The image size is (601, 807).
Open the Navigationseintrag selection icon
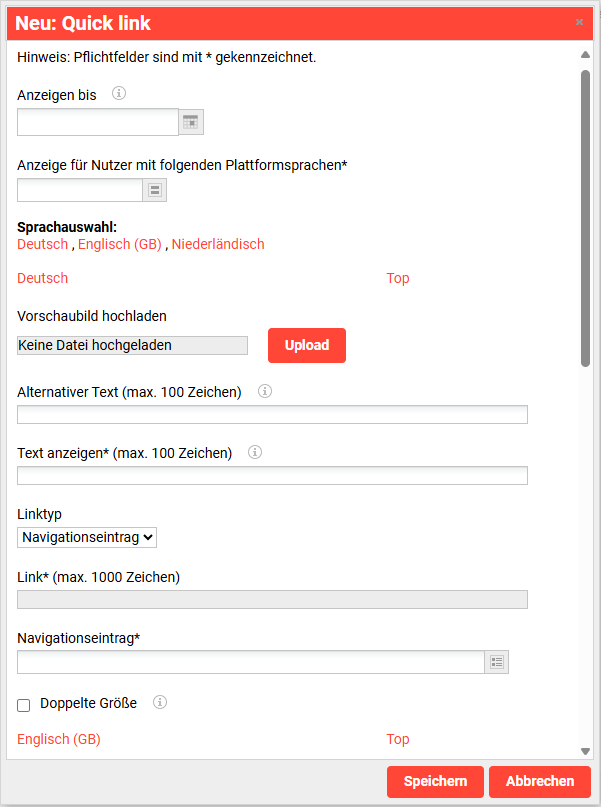coord(496,661)
